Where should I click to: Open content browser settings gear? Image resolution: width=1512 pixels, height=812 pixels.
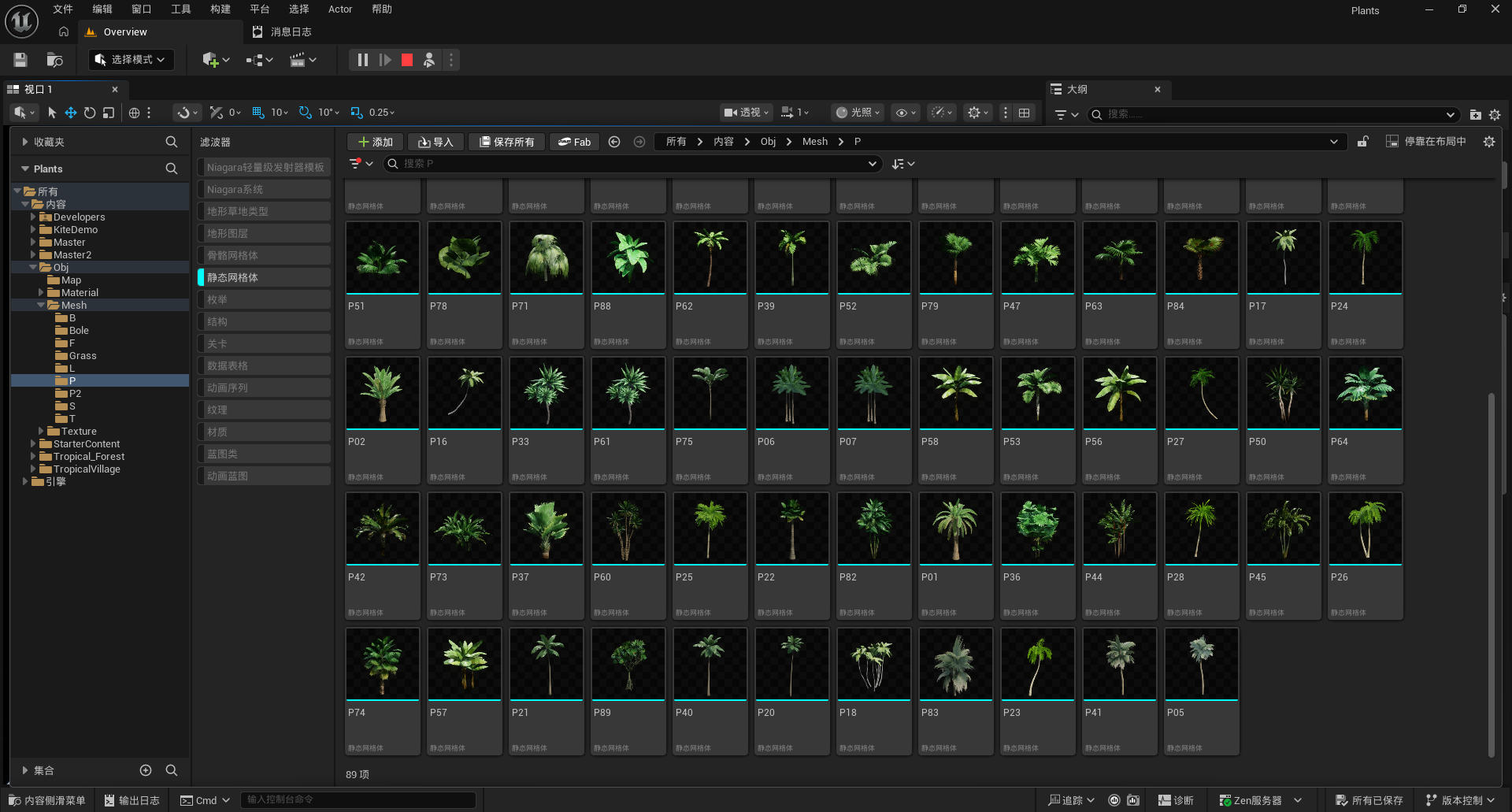pyautogui.click(x=1488, y=142)
